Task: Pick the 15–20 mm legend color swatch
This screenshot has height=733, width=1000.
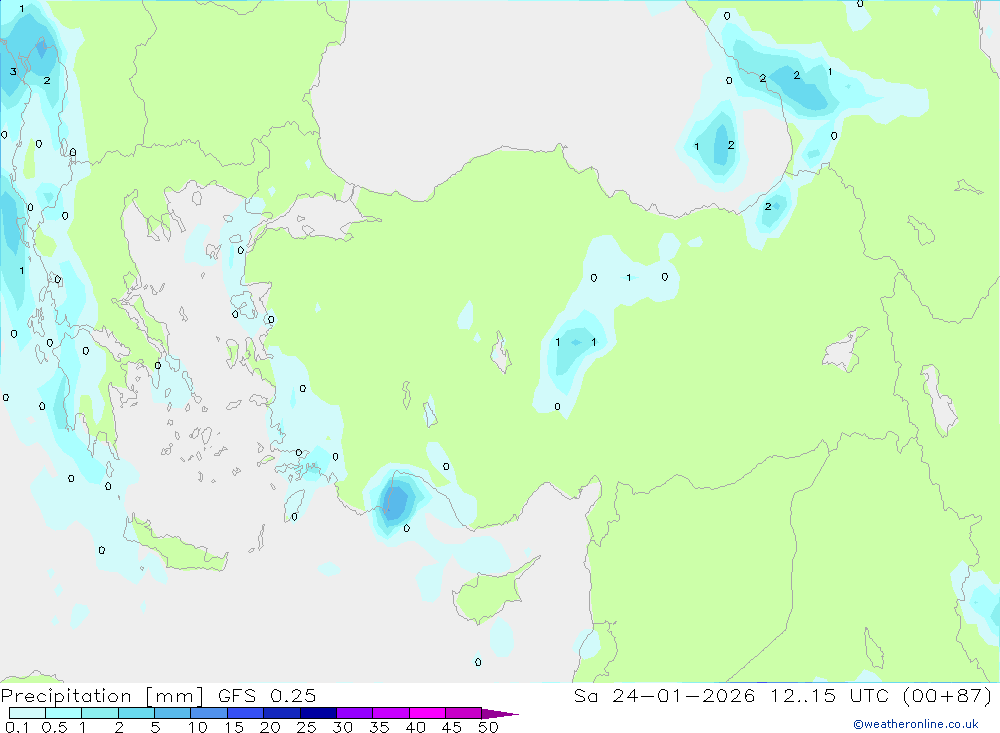Action: 245,713
